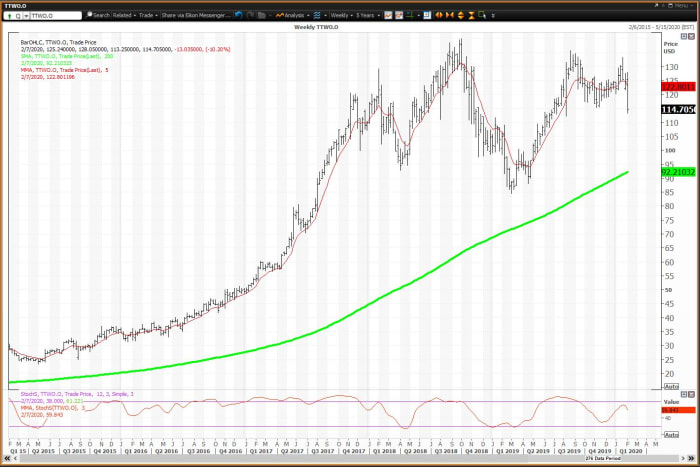Toggle Auto scale on price axis
Screen dimensions: 700x467
click(x=670, y=386)
